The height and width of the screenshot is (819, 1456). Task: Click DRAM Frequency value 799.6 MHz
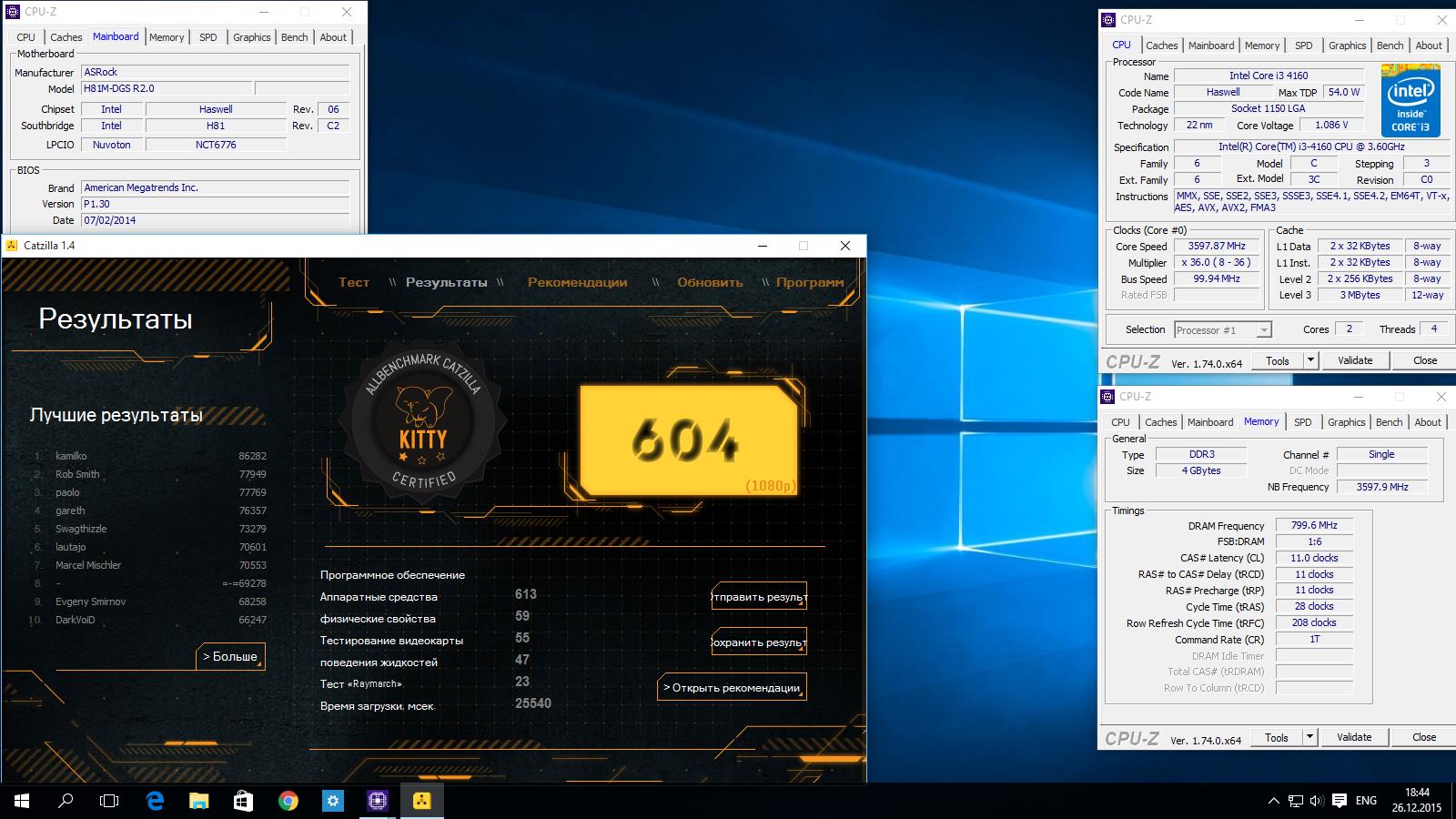(1314, 525)
